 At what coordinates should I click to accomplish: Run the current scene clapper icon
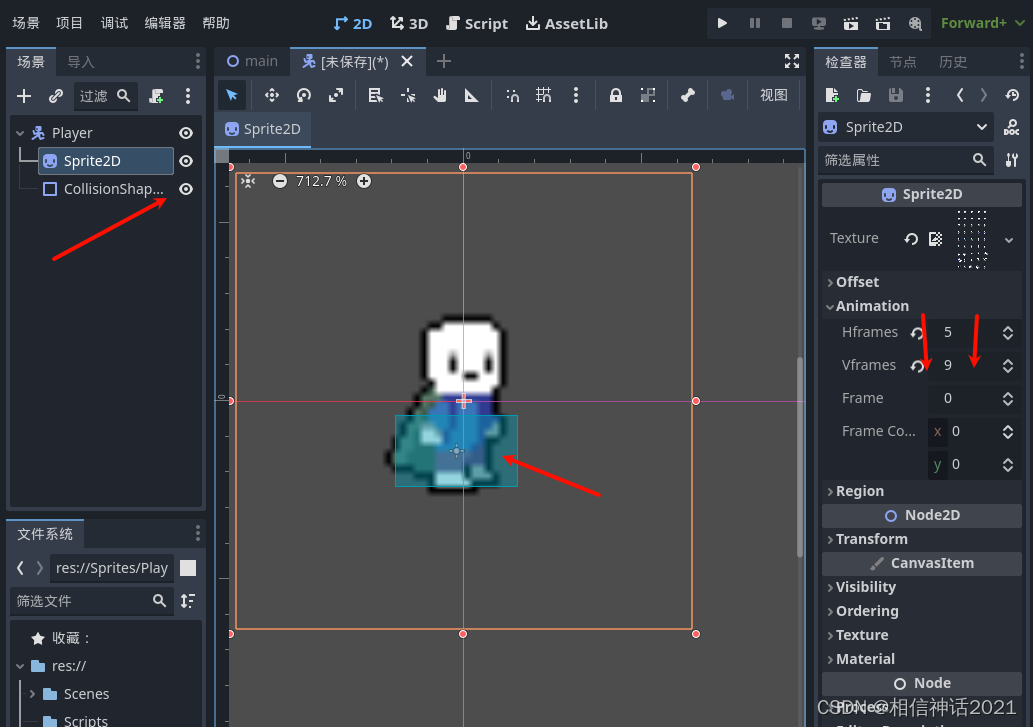pyautogui.click(x=851, y=23)
